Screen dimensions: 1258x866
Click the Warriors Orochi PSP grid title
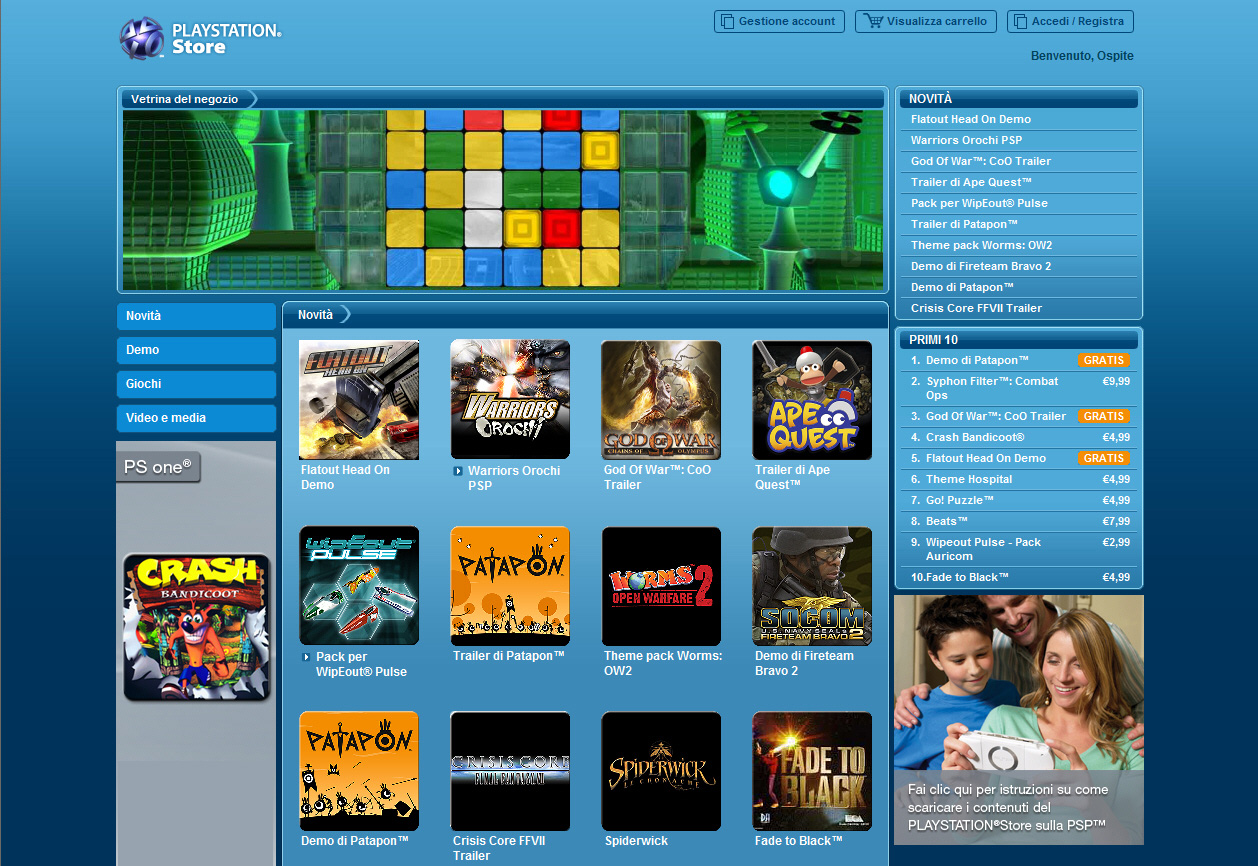coord(514,478)
